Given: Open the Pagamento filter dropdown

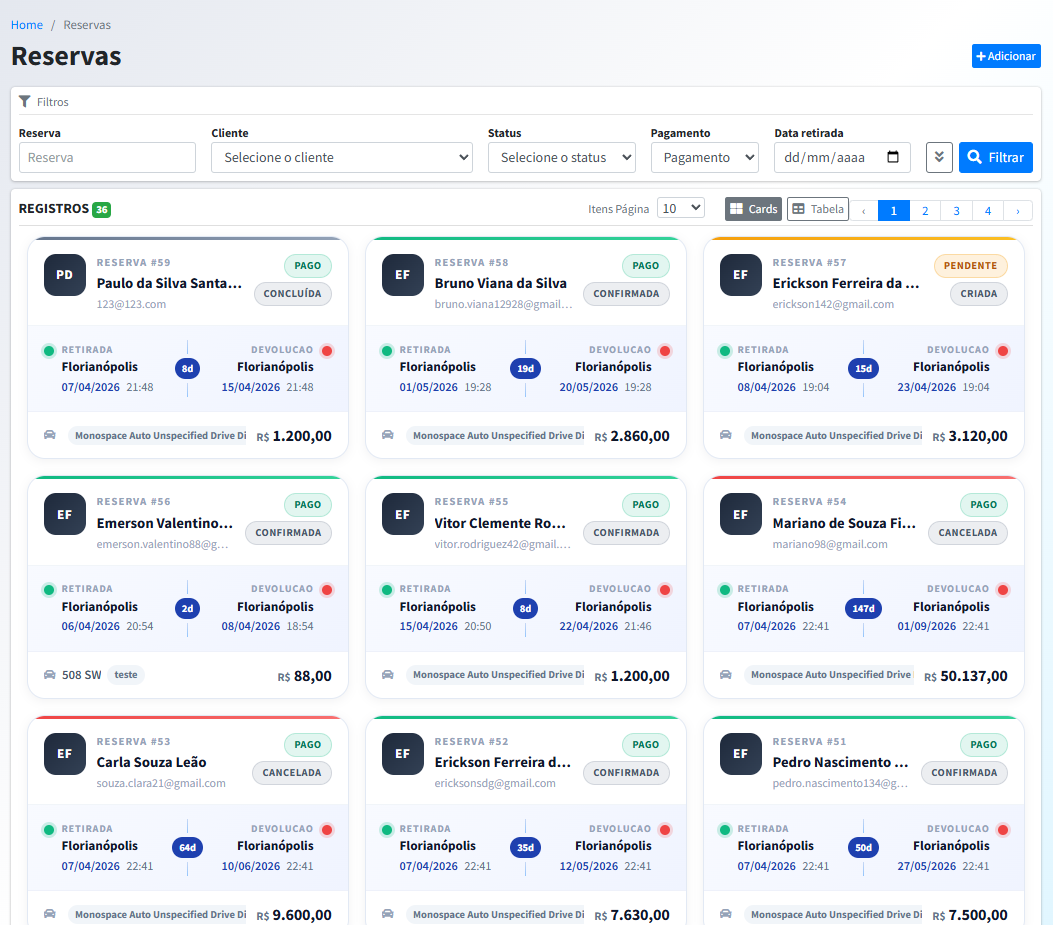Looking at the screenshot, I should [704, 157].
